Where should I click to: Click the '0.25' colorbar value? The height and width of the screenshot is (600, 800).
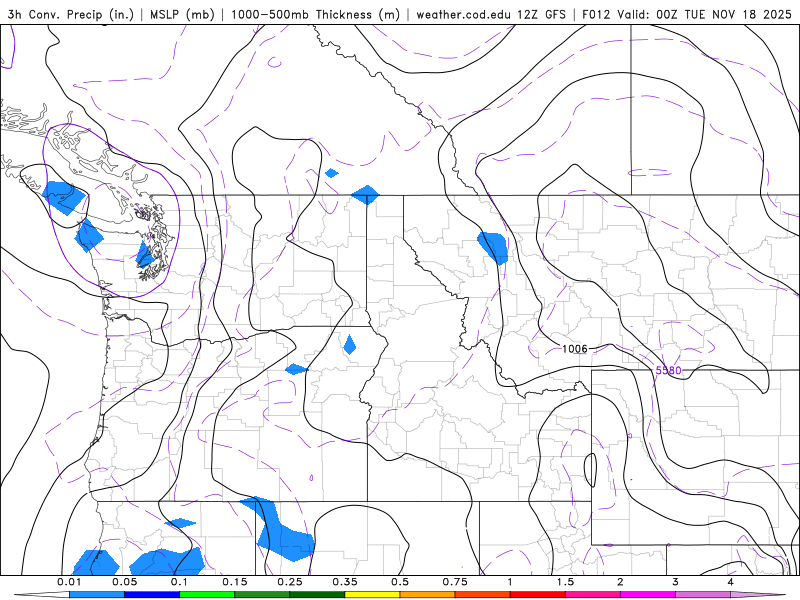click(x=290, y=582)
